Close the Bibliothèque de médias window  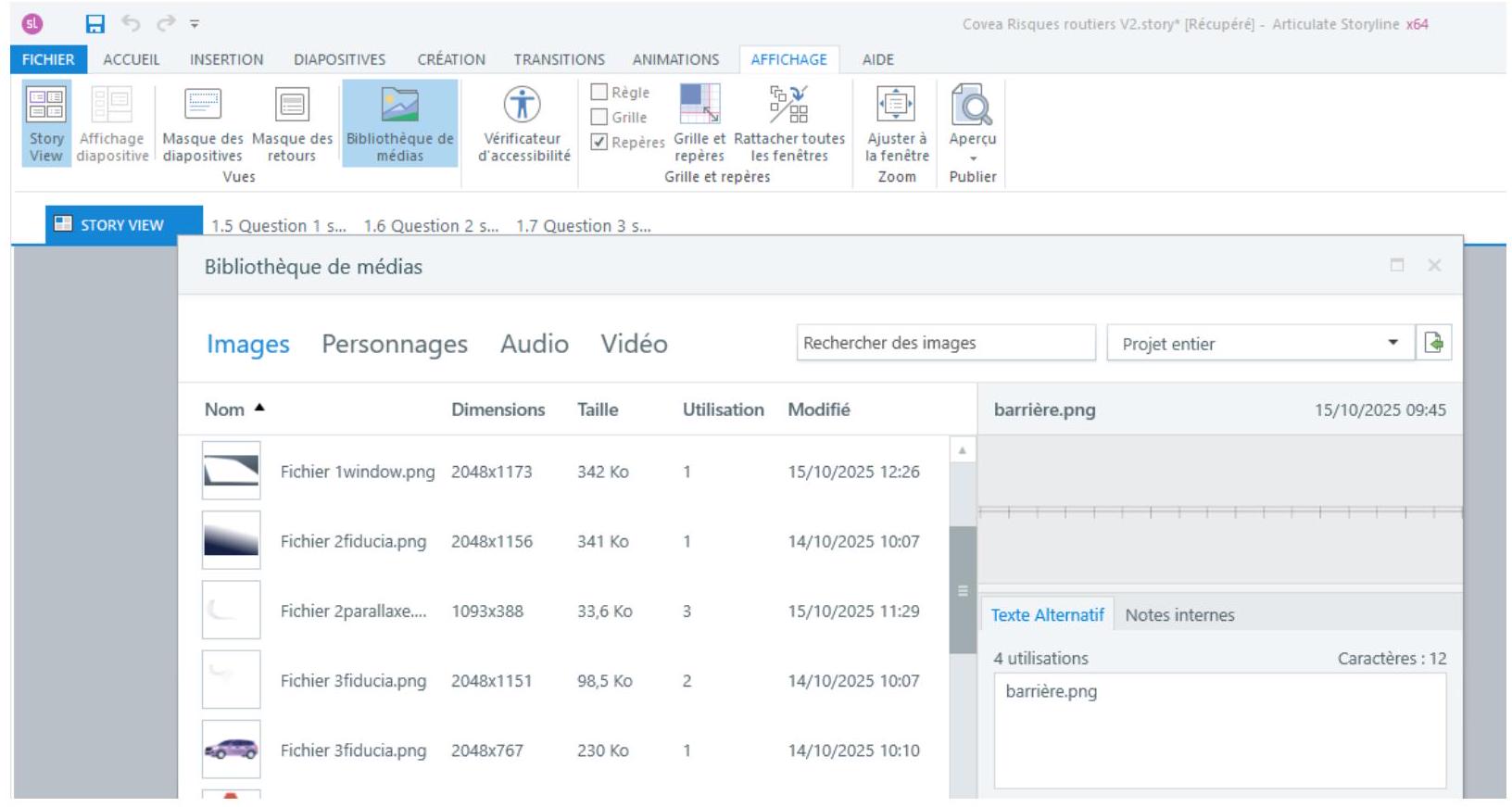coord(1434,265)
